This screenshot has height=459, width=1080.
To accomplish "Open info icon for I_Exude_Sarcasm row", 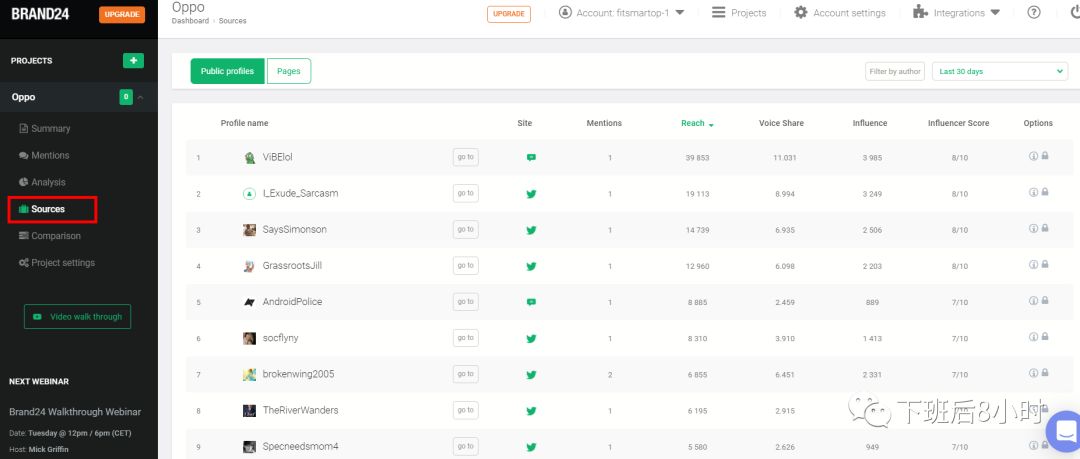I will tap(1033, 192).
